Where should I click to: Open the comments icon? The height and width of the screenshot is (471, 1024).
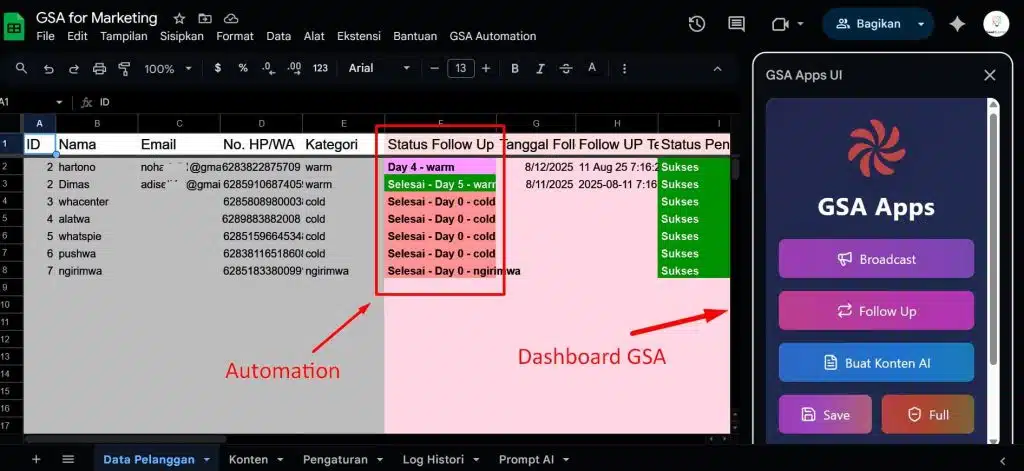pos(737,24)
